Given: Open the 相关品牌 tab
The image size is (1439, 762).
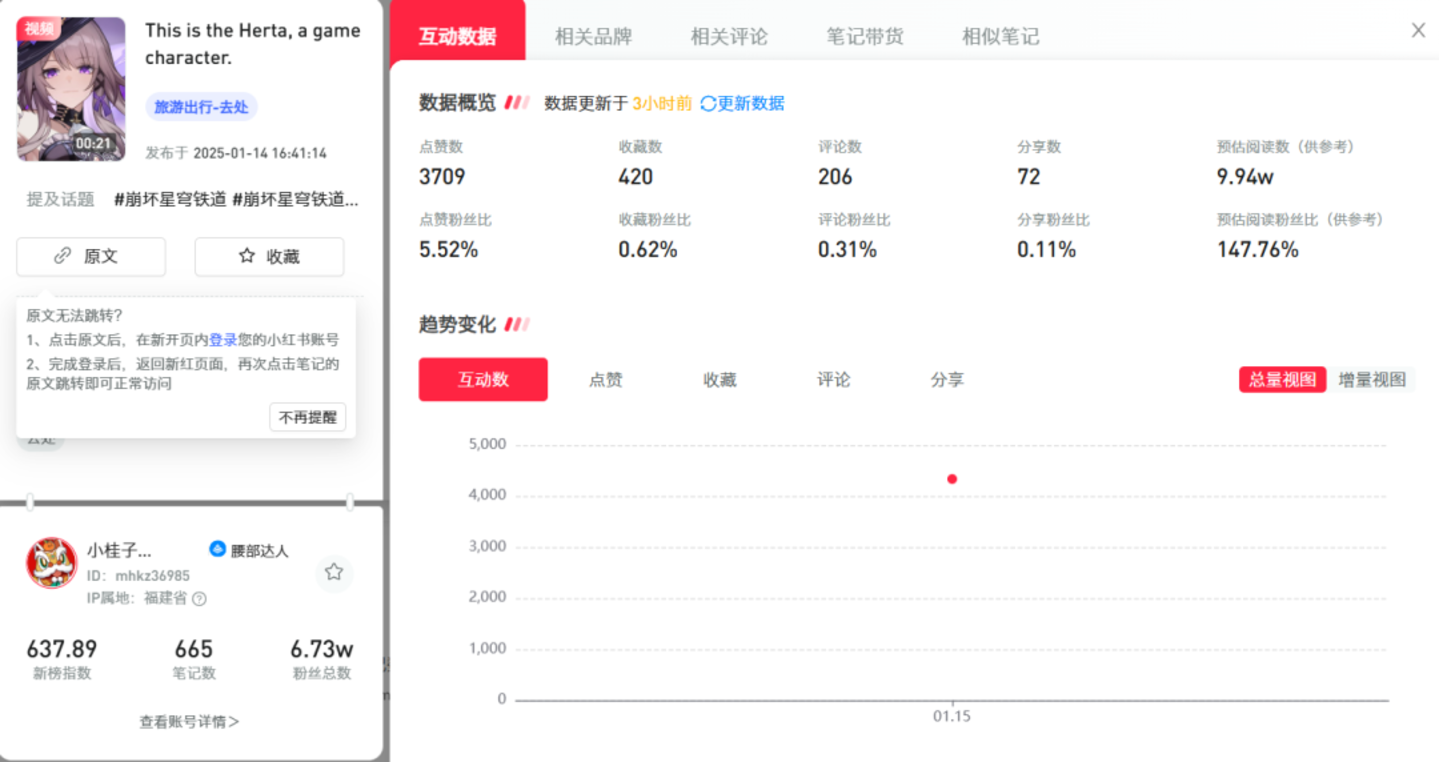Looking at the screenshot, I should [593, 37].
